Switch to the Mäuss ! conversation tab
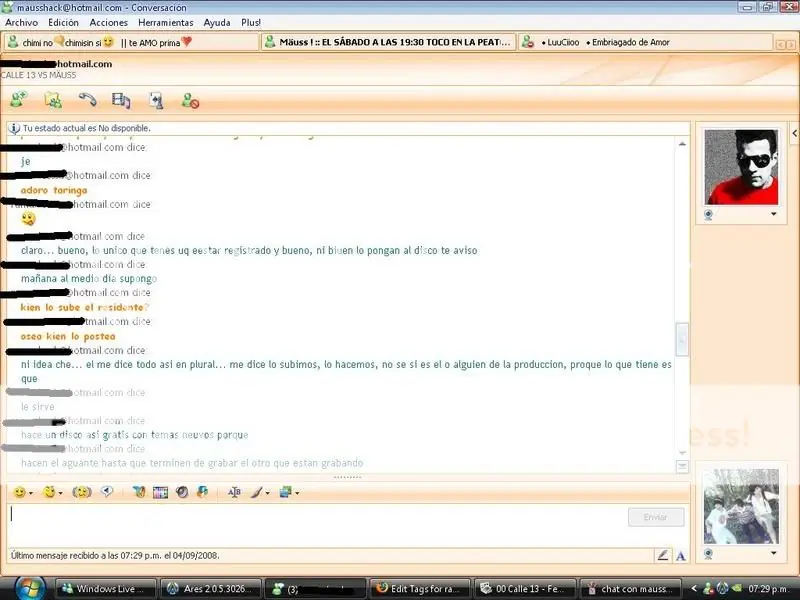Screen dimensions: 800x600 [x=389, y=42]
